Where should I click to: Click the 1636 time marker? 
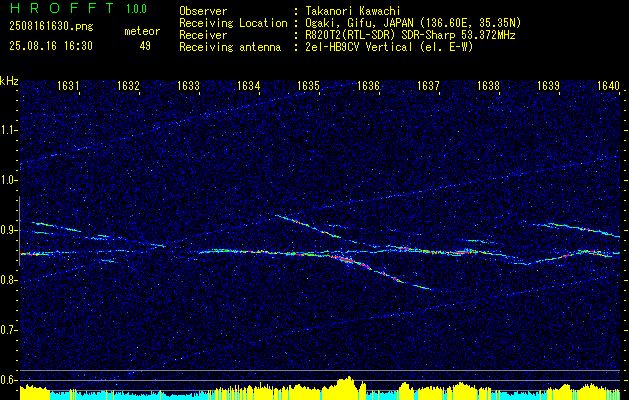[x=368, y=85]
